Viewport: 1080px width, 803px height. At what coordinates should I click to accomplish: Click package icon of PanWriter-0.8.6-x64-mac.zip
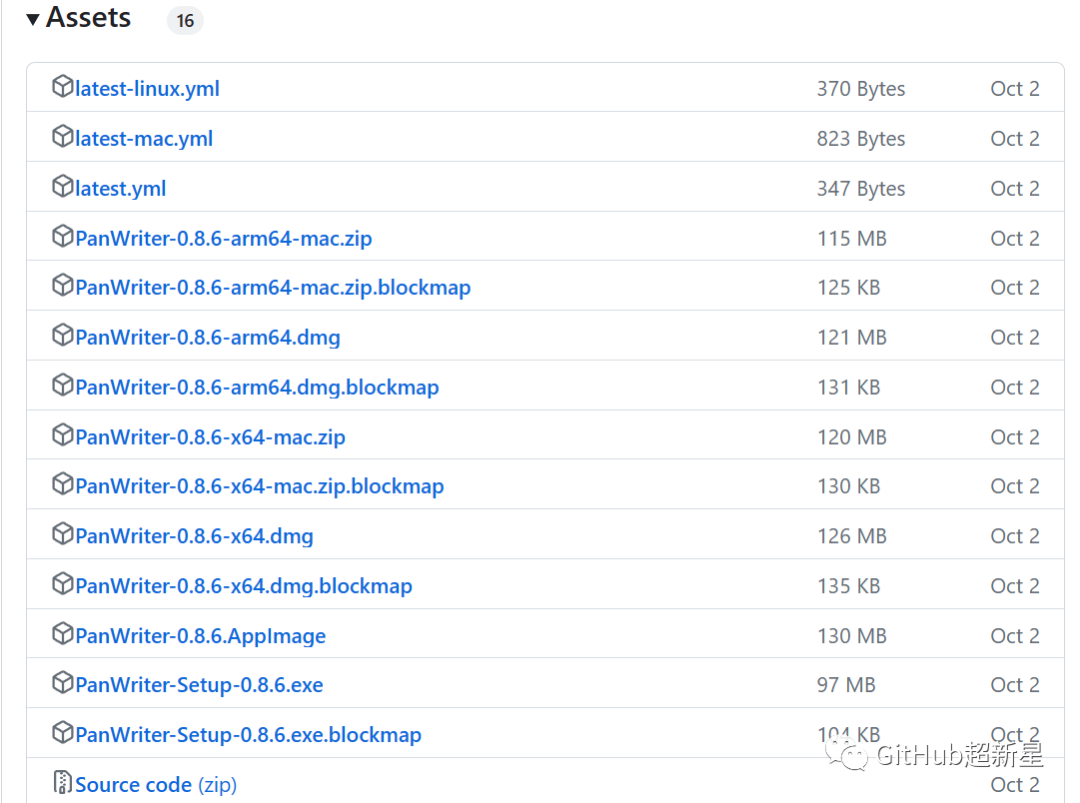[x=63, y=435]
